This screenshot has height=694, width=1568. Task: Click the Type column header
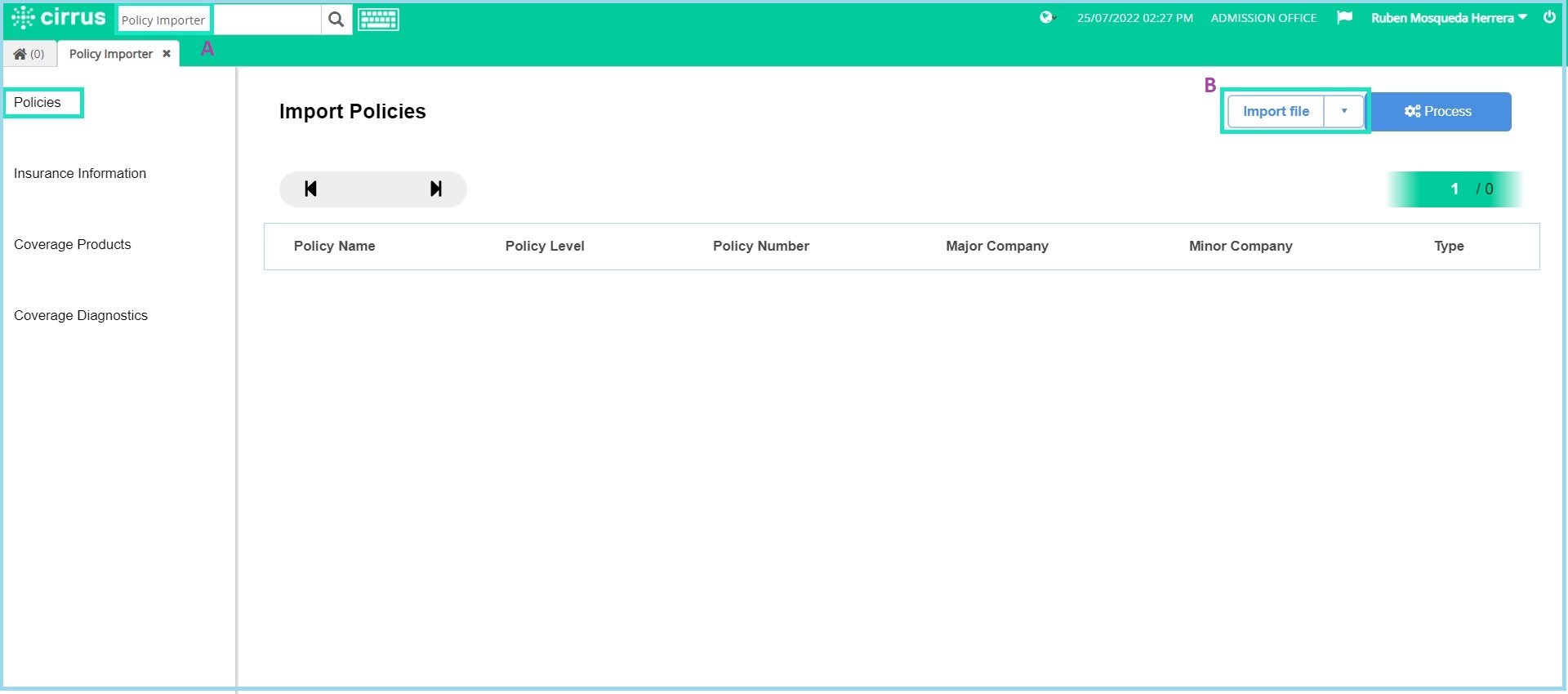[1450, 246]
